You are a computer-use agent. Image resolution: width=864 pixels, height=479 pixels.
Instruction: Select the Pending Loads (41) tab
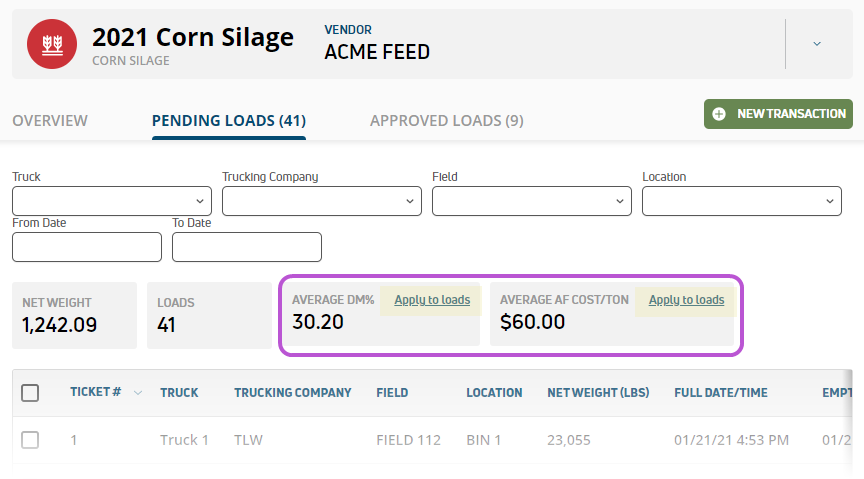(x=229, y=121)
